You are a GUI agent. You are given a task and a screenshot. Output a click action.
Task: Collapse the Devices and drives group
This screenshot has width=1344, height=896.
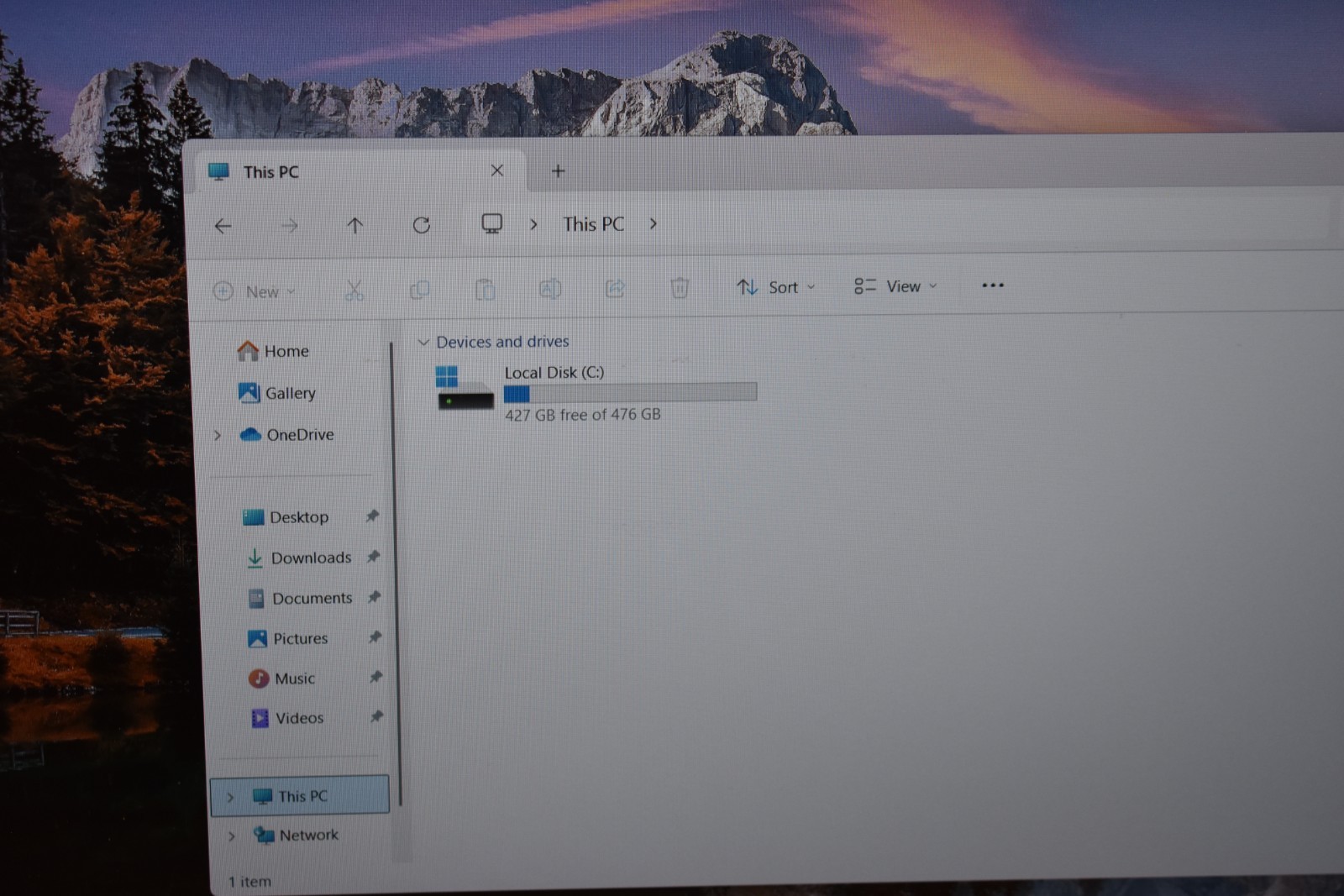click(423, 342)
